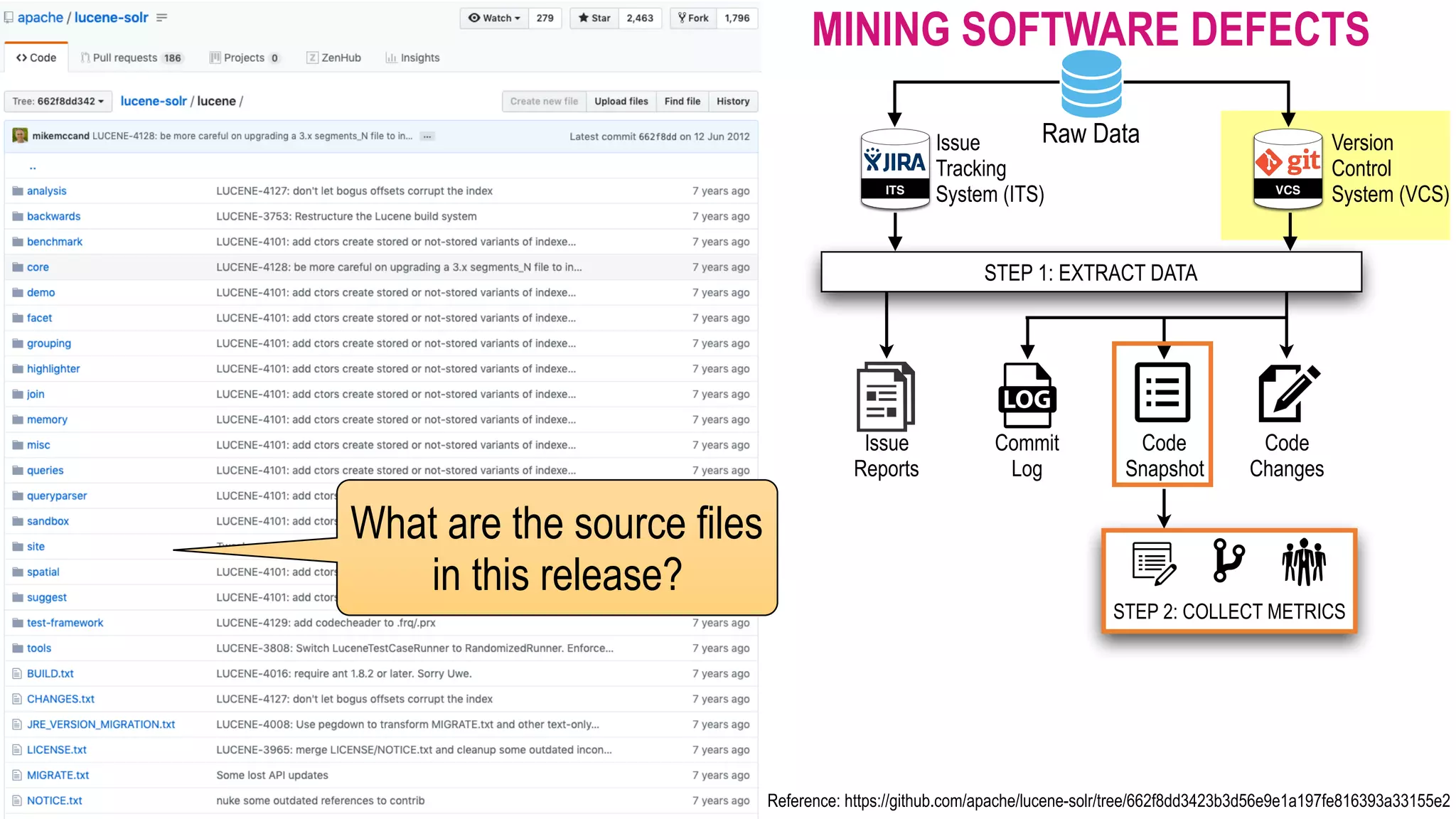Image resolution: width=1456 pixels, height=819 pixels.
Task: Click the facet folder icon
Action: pos(18,318)
